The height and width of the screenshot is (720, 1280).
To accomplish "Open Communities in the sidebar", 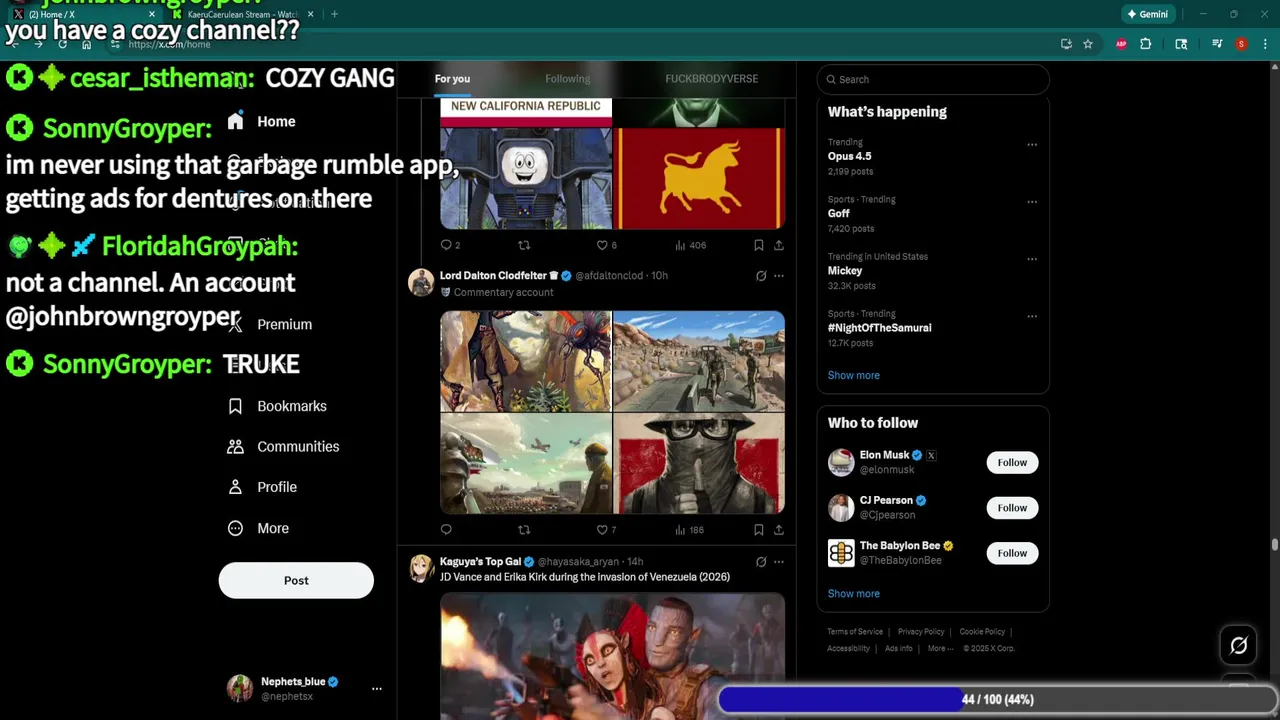I will [283, 446].
